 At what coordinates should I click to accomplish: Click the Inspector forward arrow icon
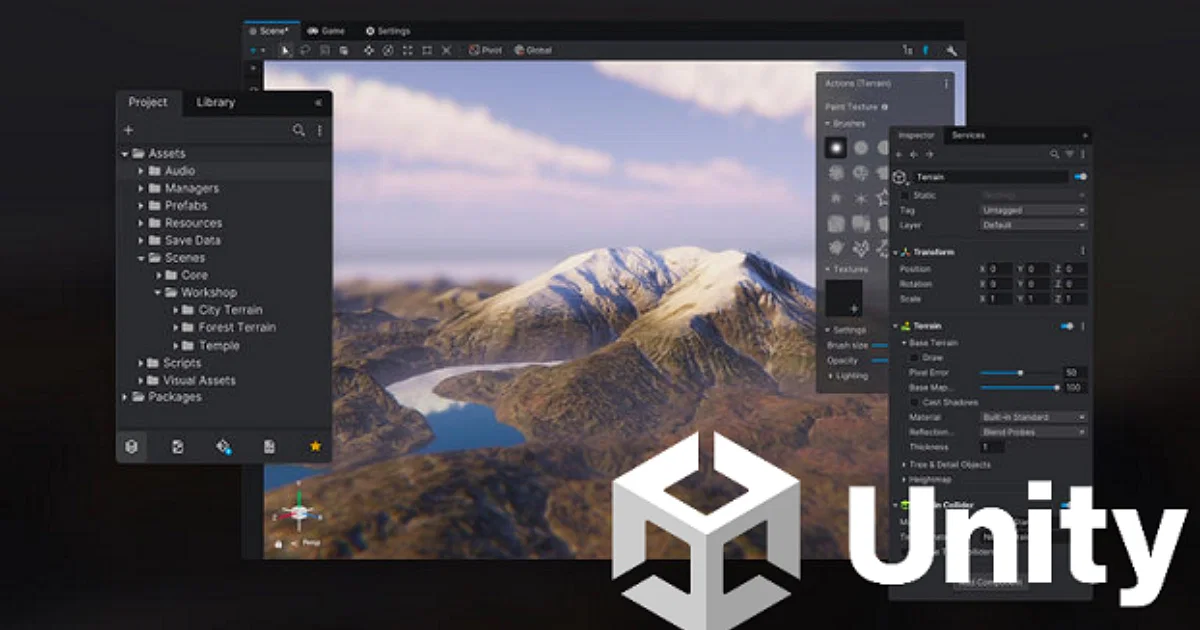click(x=929, y=154)
